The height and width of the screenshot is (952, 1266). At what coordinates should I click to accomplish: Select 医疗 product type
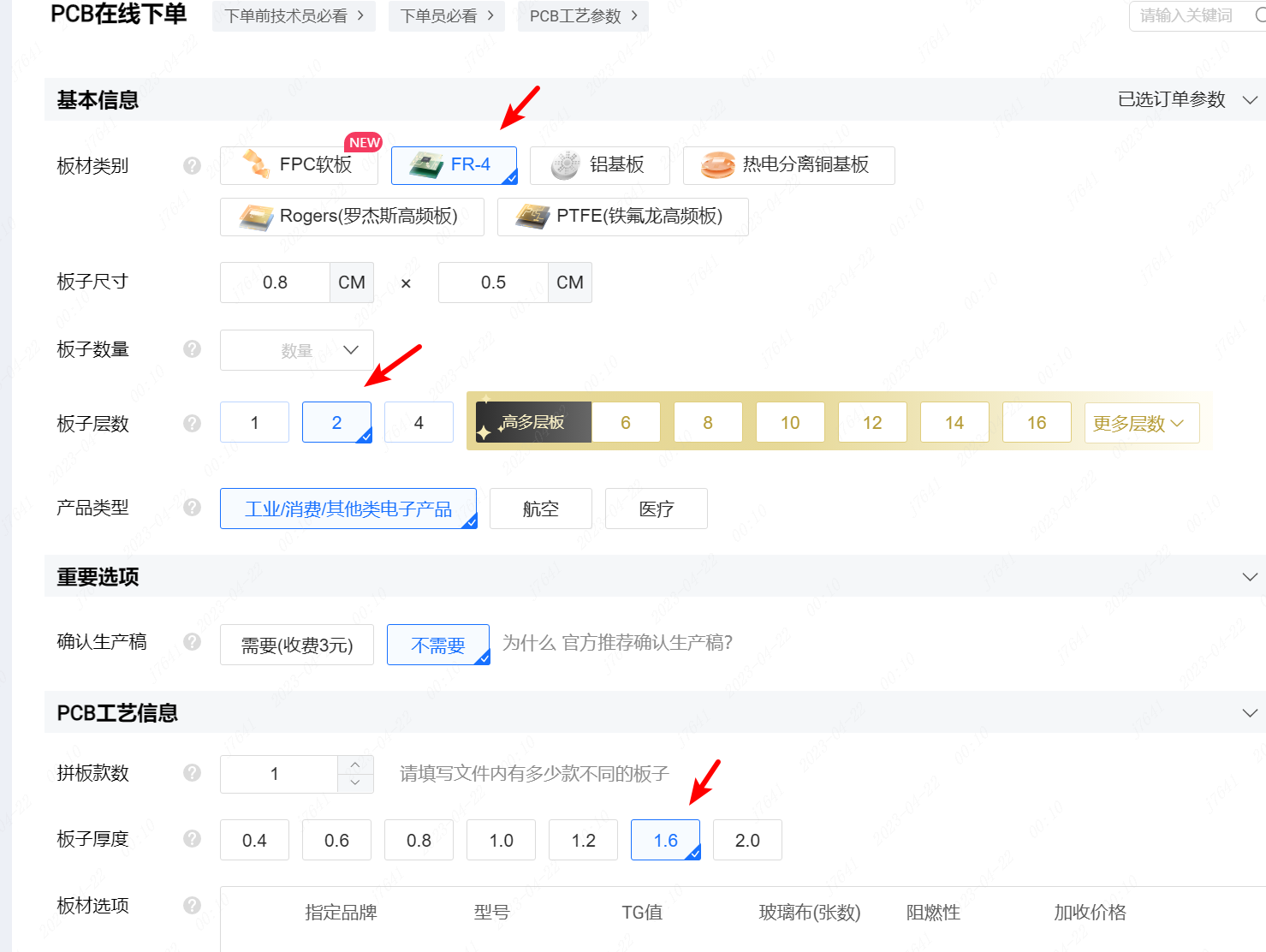[x=656, y=509]
